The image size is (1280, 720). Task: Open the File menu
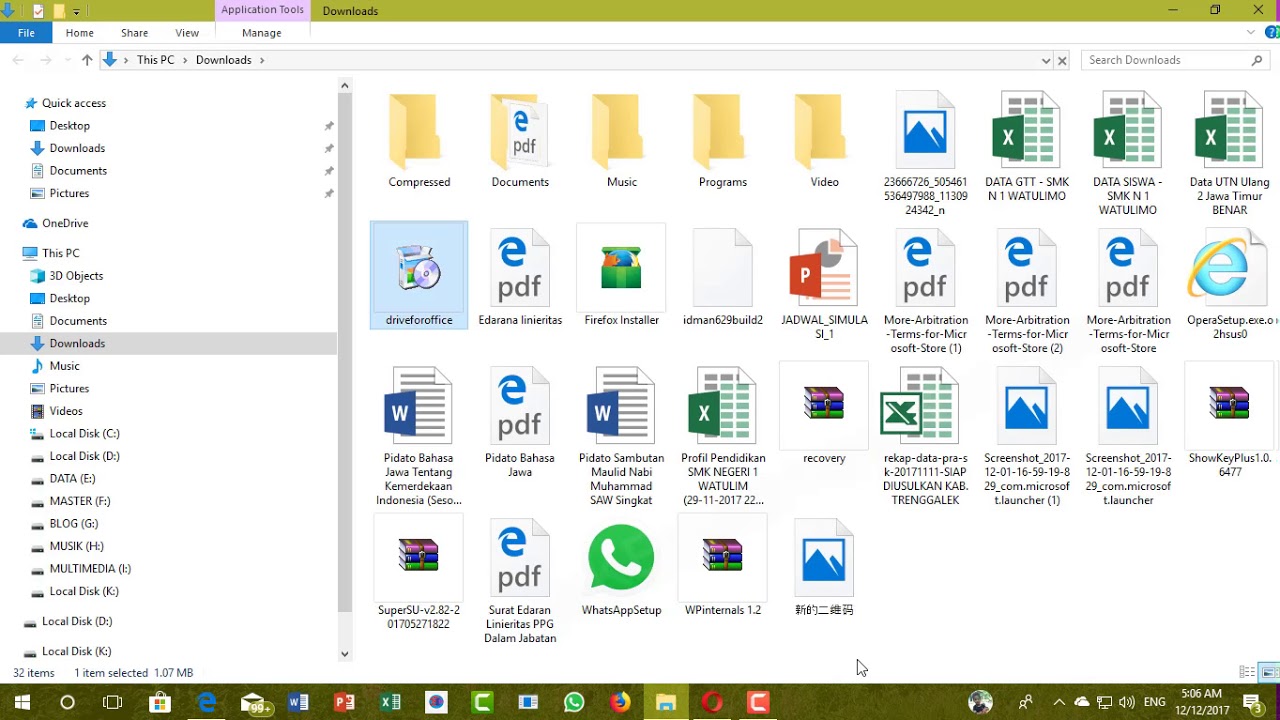[27, 33]
